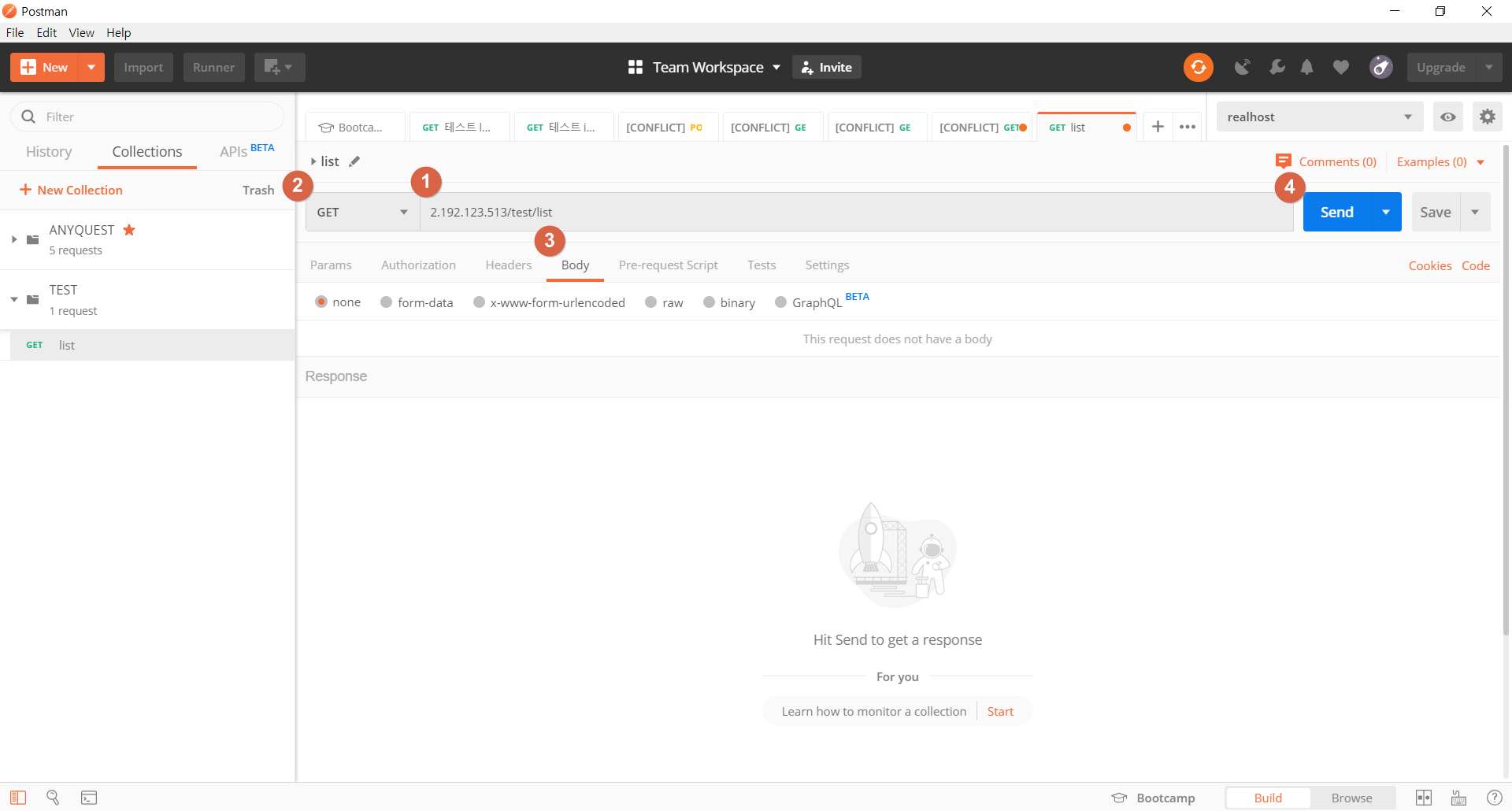The image size is (1512, 811).
Task: Click the TEST folder icon
Action: click(x=33, y=299)
